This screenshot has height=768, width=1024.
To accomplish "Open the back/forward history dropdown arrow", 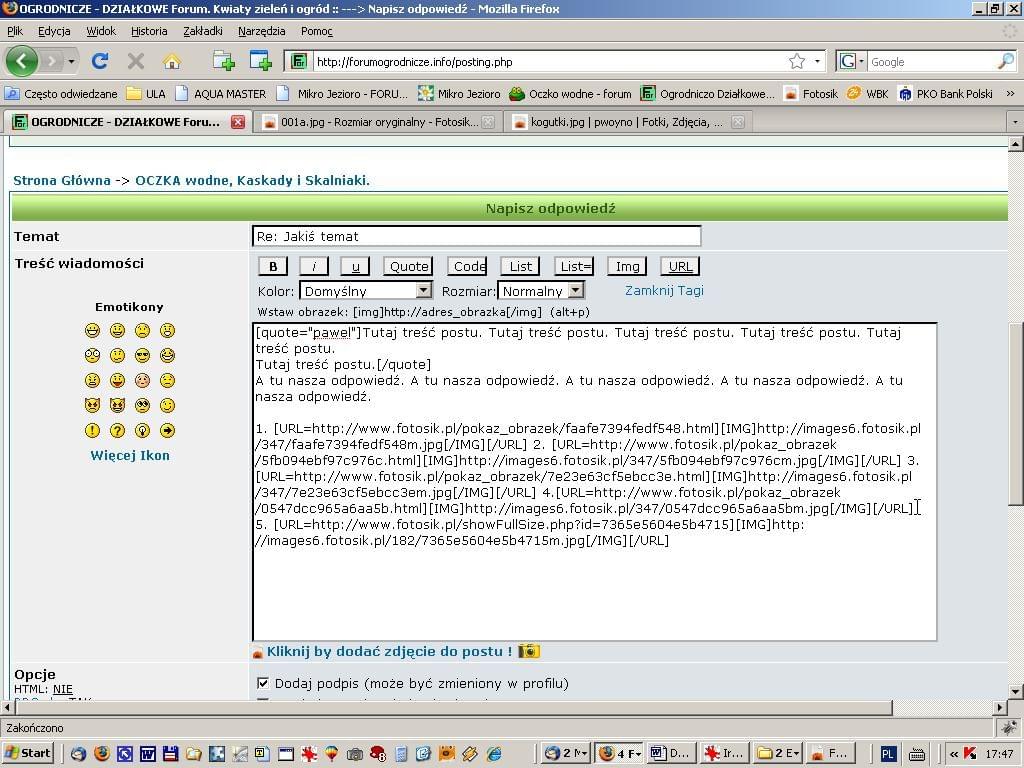I will coord(71,61).
